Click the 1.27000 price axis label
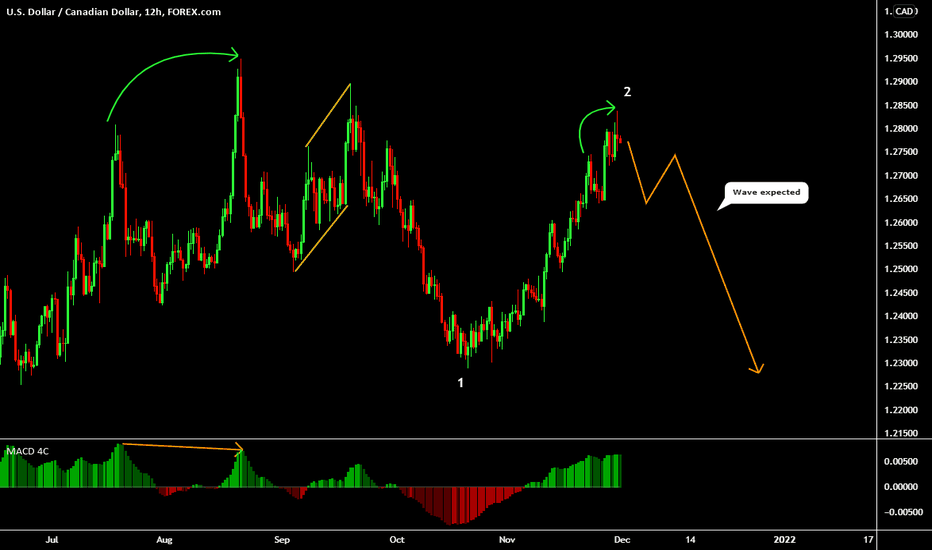 pos(901,175)
